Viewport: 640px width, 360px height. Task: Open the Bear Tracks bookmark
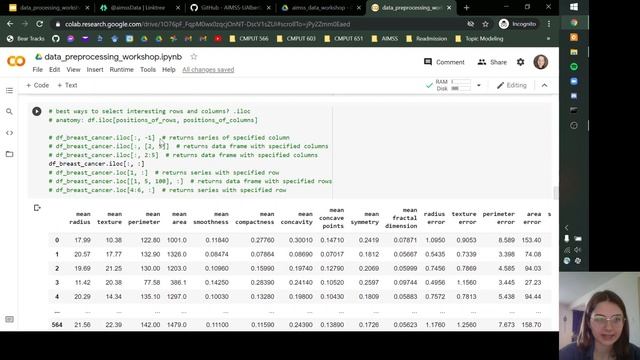click(26, 39)
